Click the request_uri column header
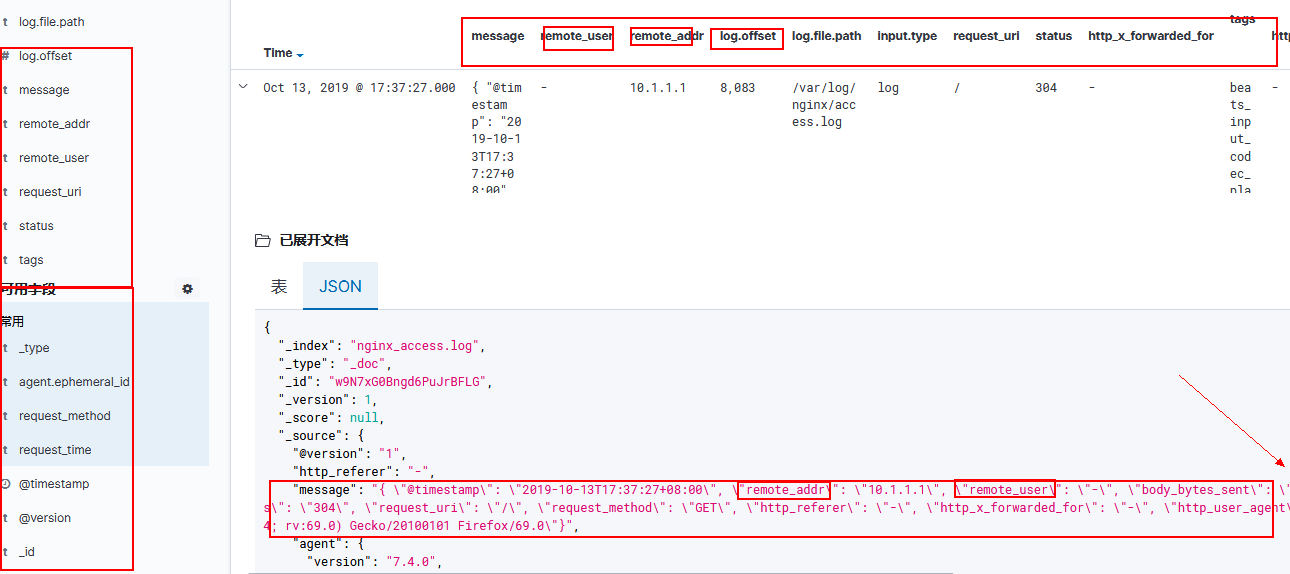 point(986,36)
